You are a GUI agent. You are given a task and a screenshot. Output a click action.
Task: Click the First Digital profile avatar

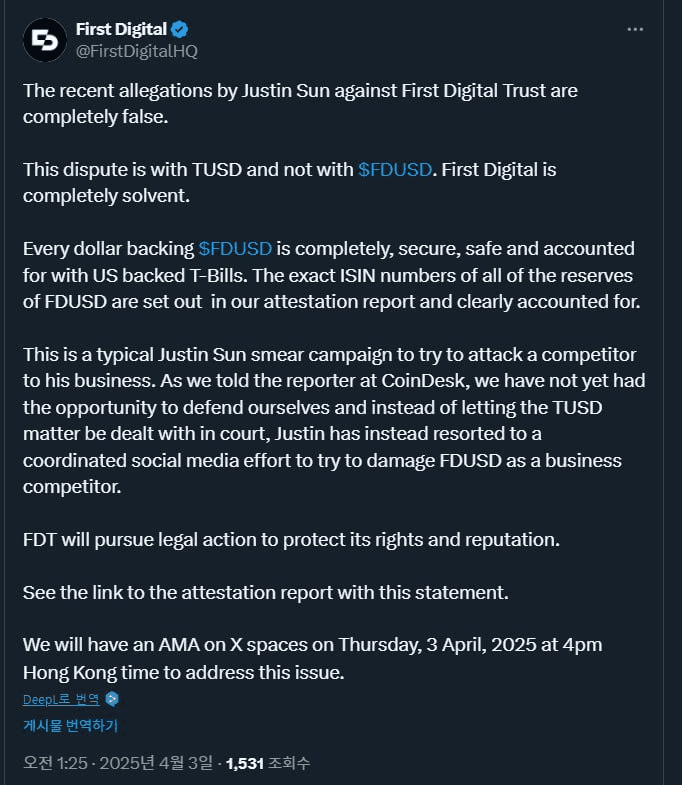coord(44,40)
